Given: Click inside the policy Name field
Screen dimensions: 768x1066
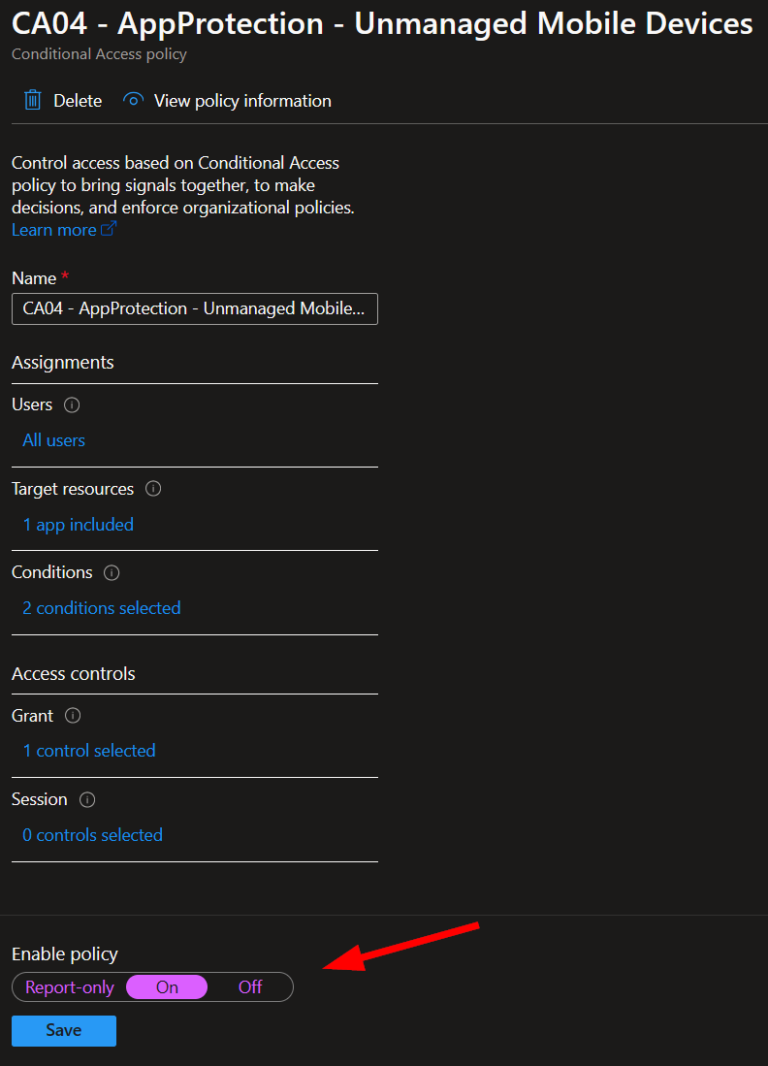Looking at the screenshot, I should coord(194,309).
